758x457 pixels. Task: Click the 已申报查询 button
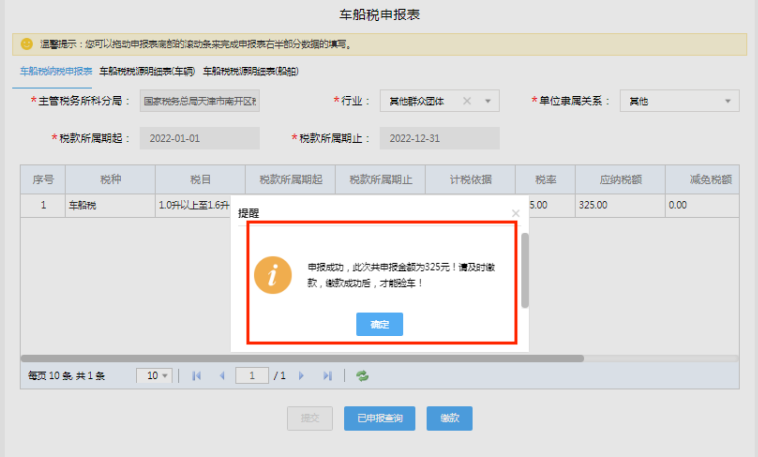coord(379,418)
